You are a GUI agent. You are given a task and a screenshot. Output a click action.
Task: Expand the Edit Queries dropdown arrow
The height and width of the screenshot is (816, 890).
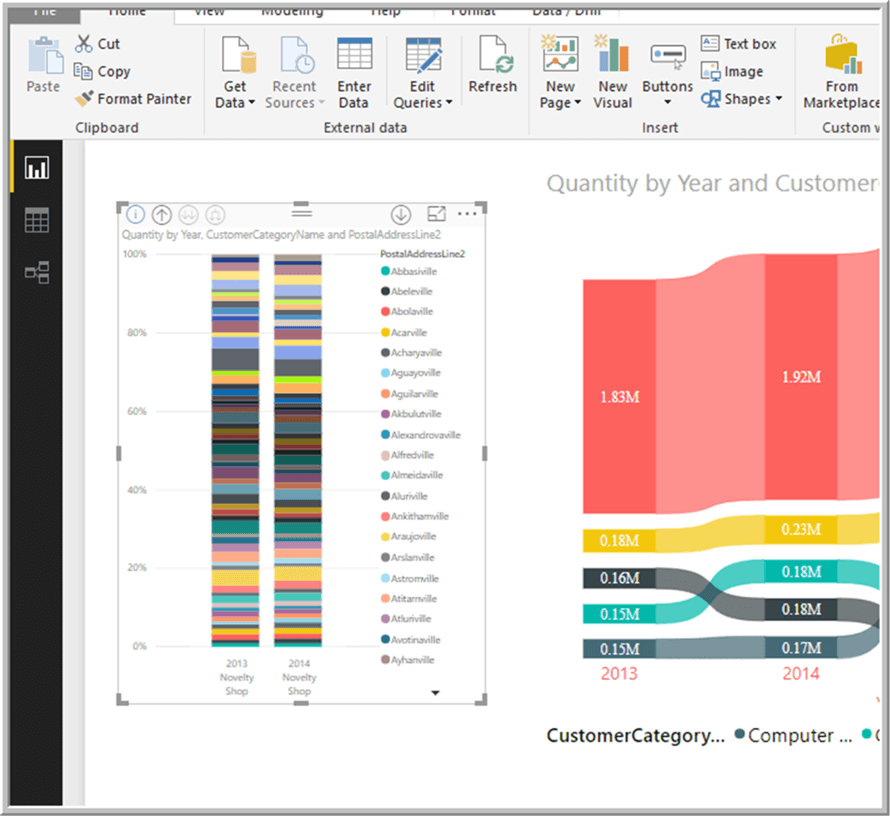coord(449,103)
